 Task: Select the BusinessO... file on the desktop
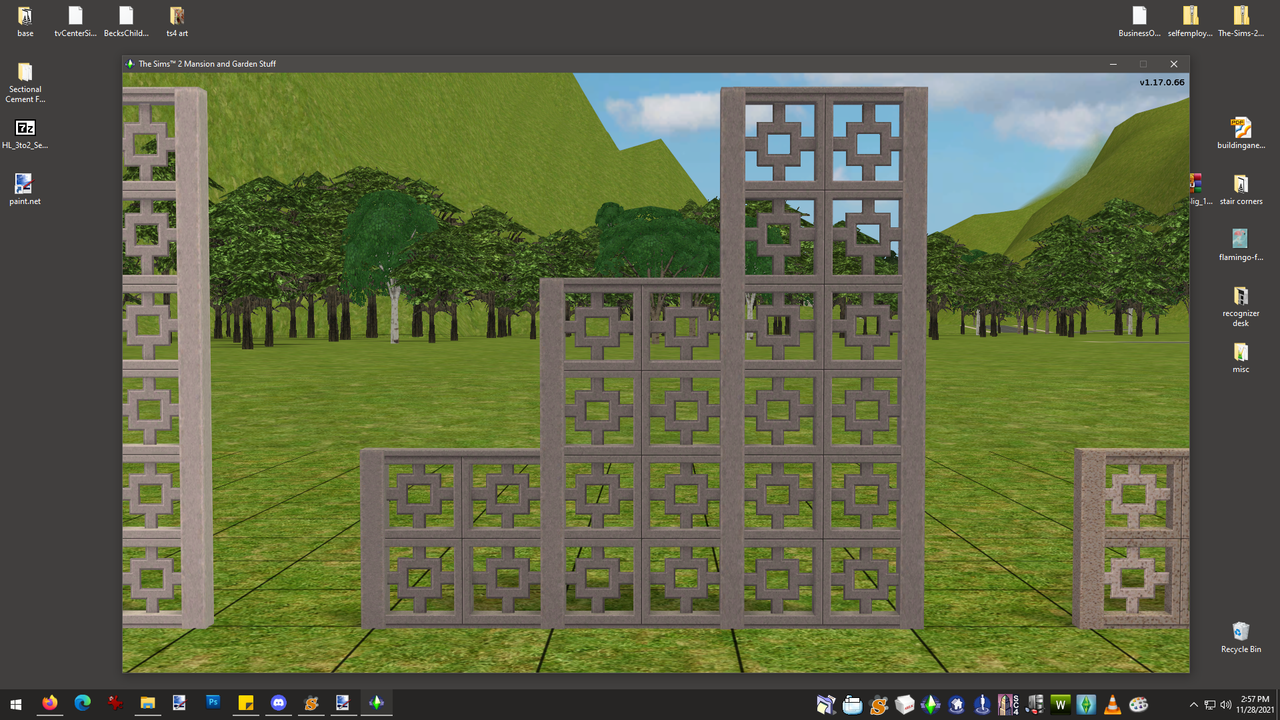pos(1139,22)
